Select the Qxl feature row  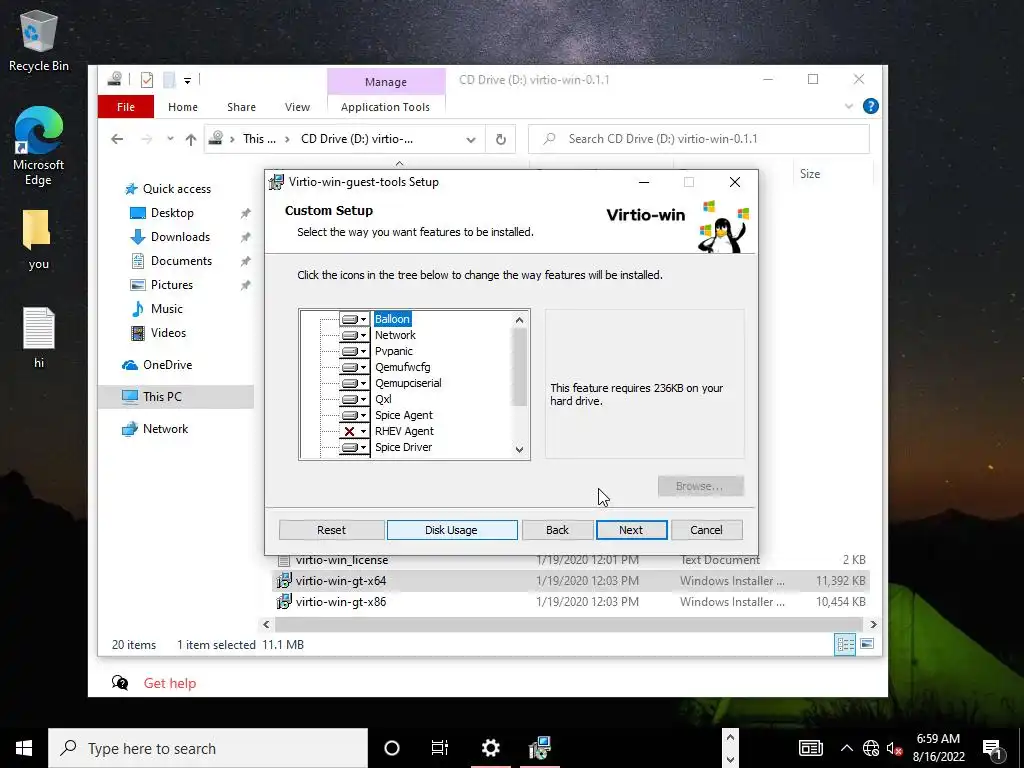tap(383, 399)
